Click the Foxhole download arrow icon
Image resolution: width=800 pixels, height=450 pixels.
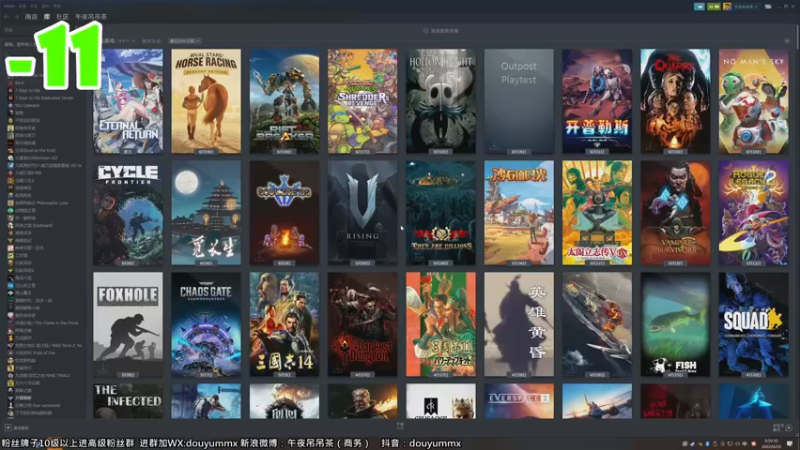click(103, 368)
